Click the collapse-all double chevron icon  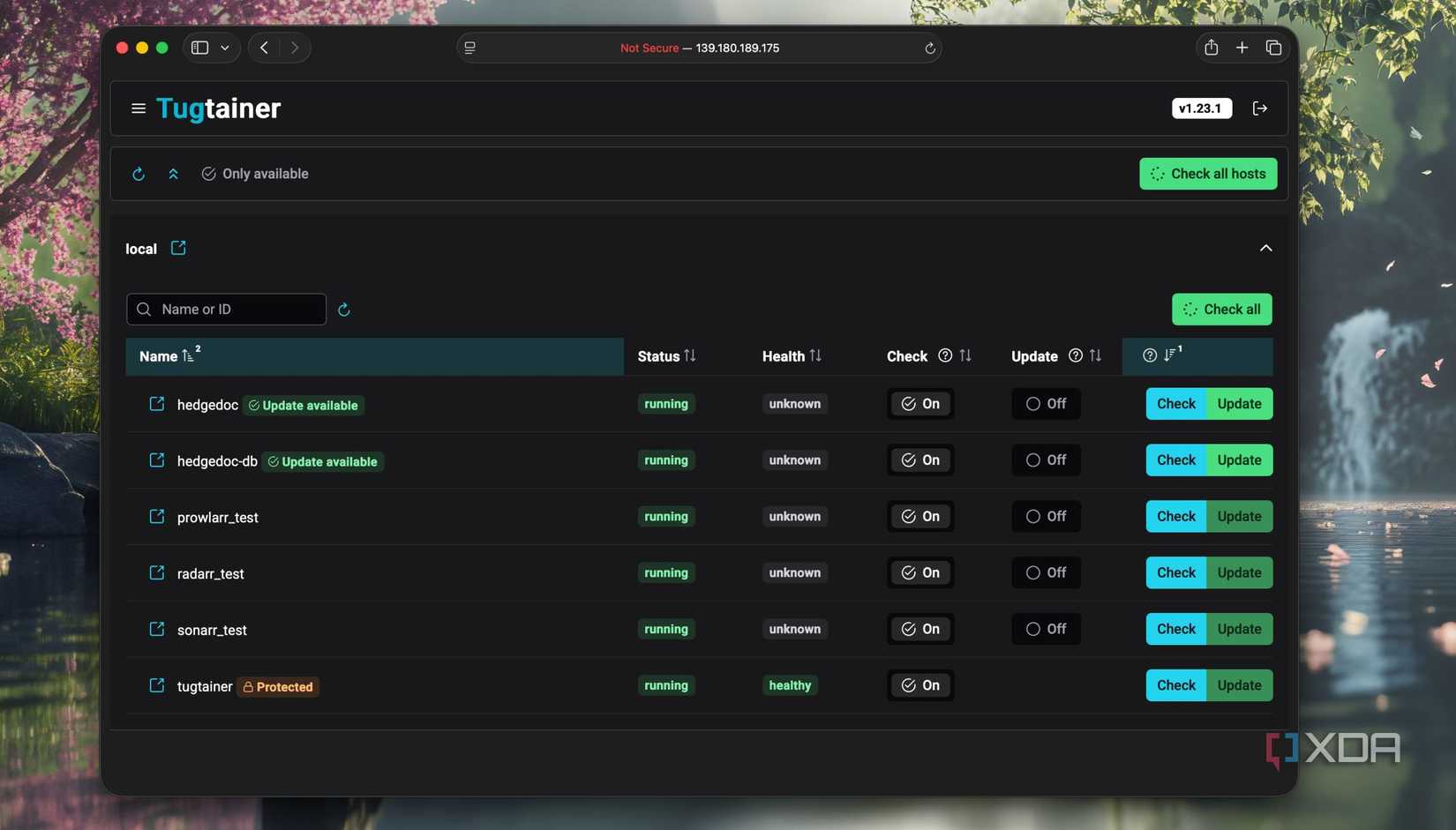(173, 173)
